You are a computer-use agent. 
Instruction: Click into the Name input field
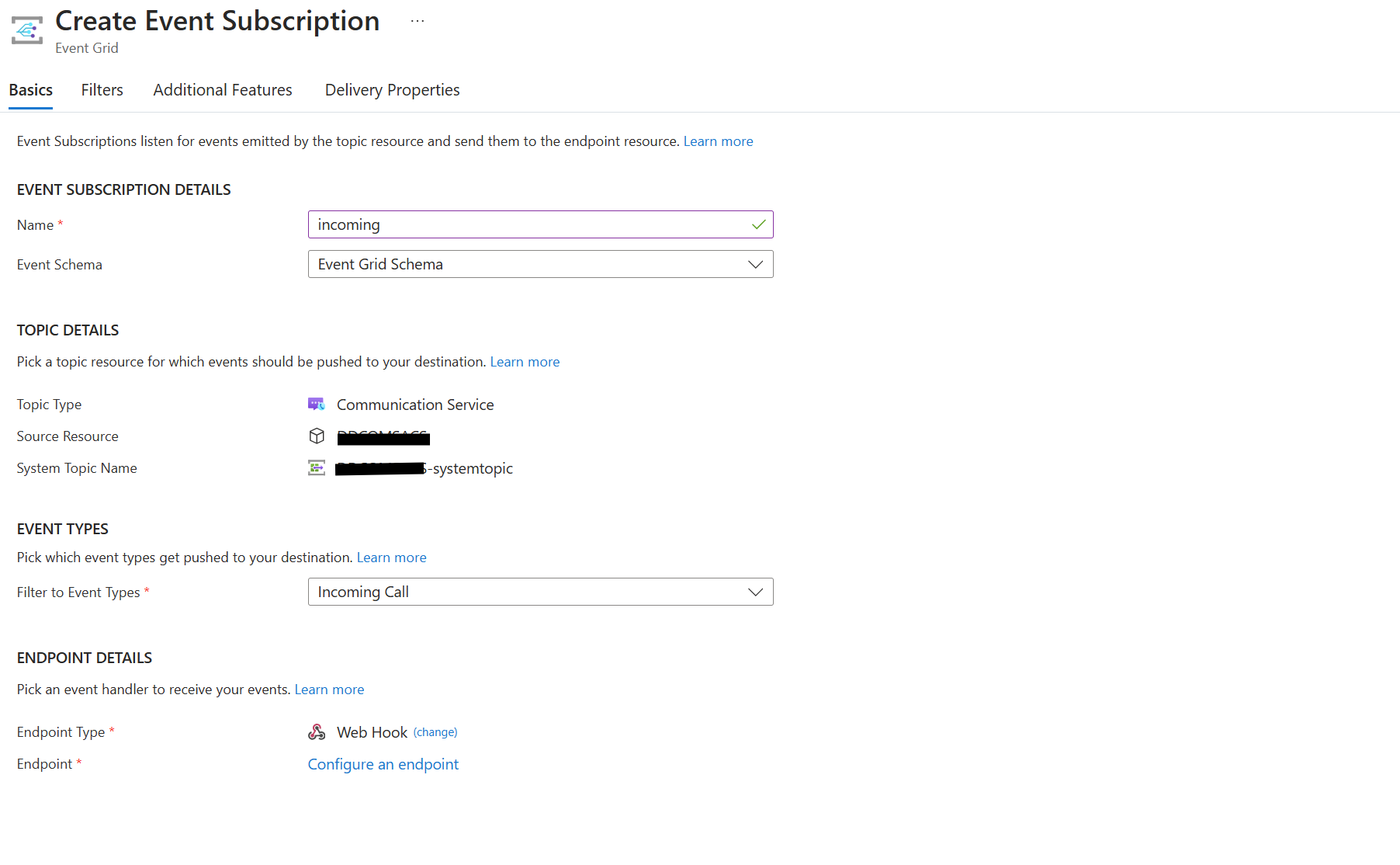click(541, 224)
